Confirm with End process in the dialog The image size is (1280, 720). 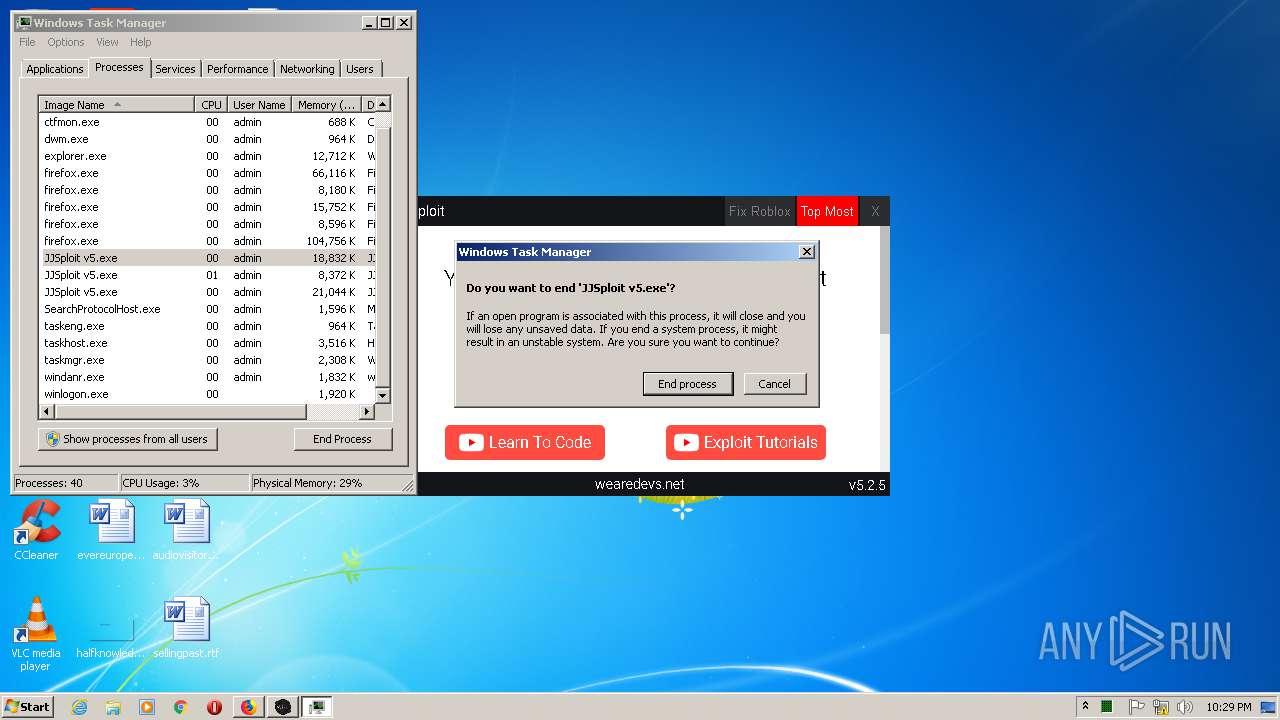coord(687,384)
